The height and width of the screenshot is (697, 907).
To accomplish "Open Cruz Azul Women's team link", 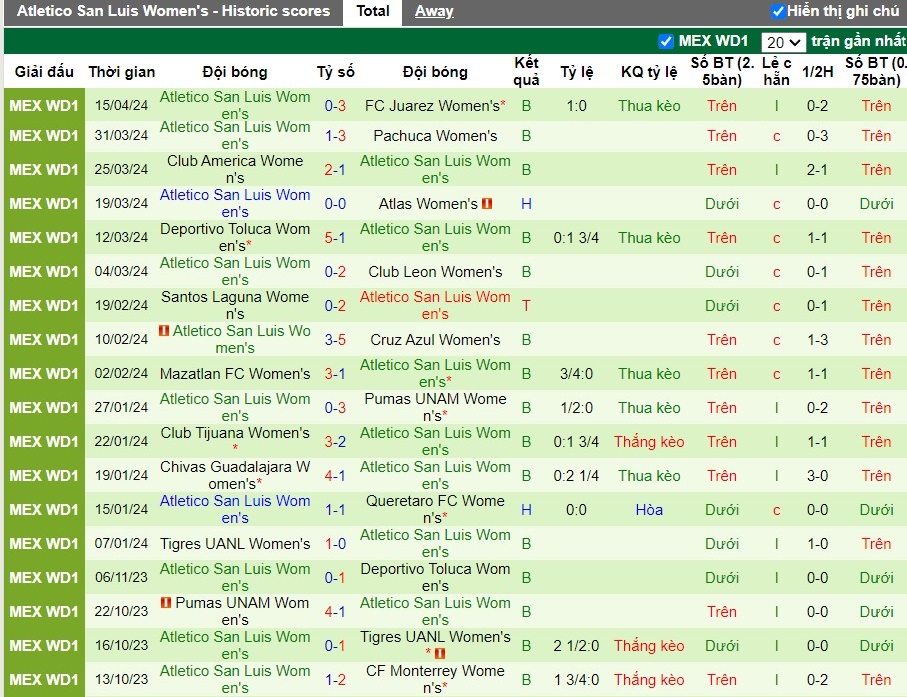I will (435, 340).
